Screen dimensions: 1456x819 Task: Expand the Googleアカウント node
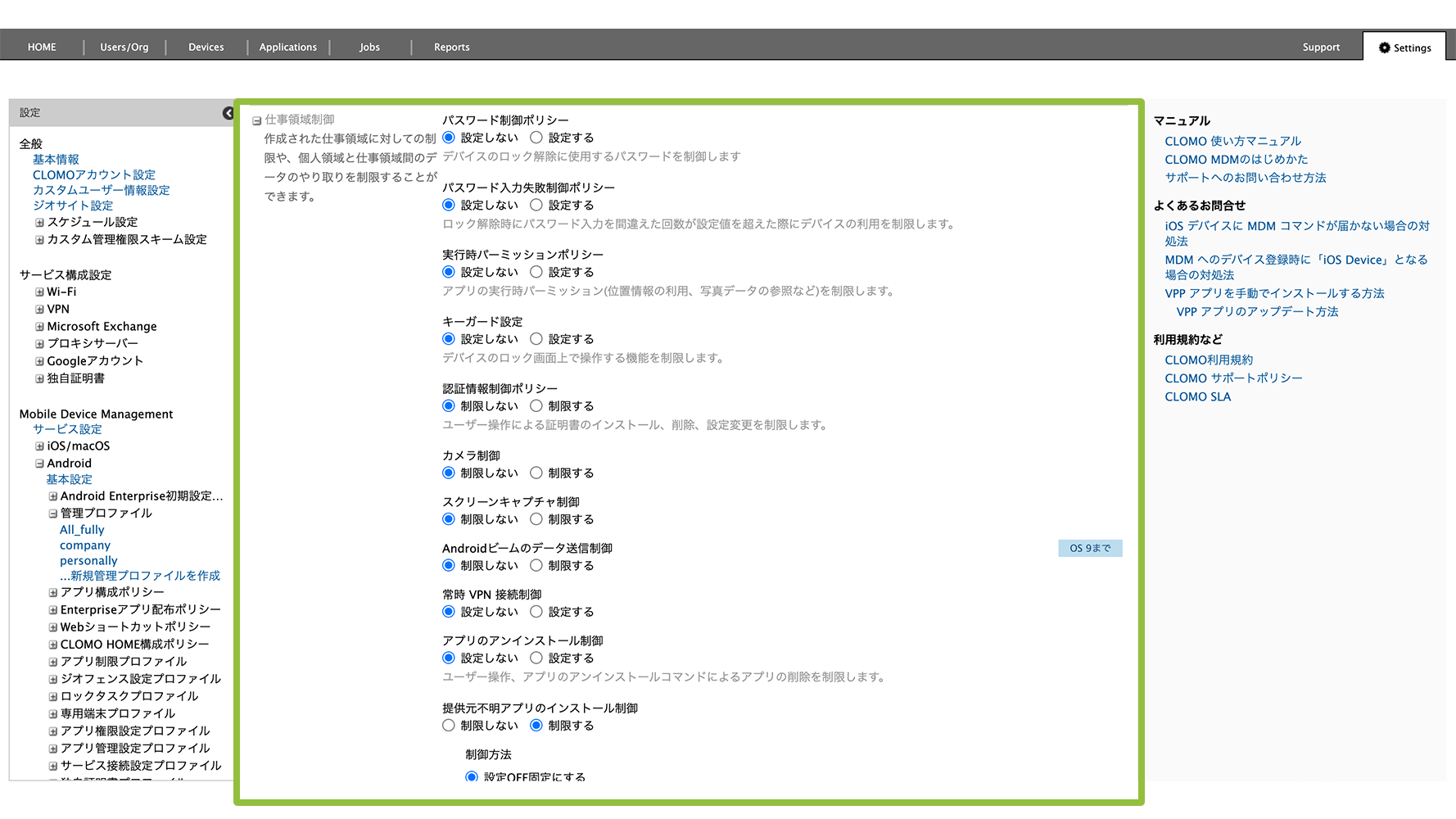click(x=39, y=361)
